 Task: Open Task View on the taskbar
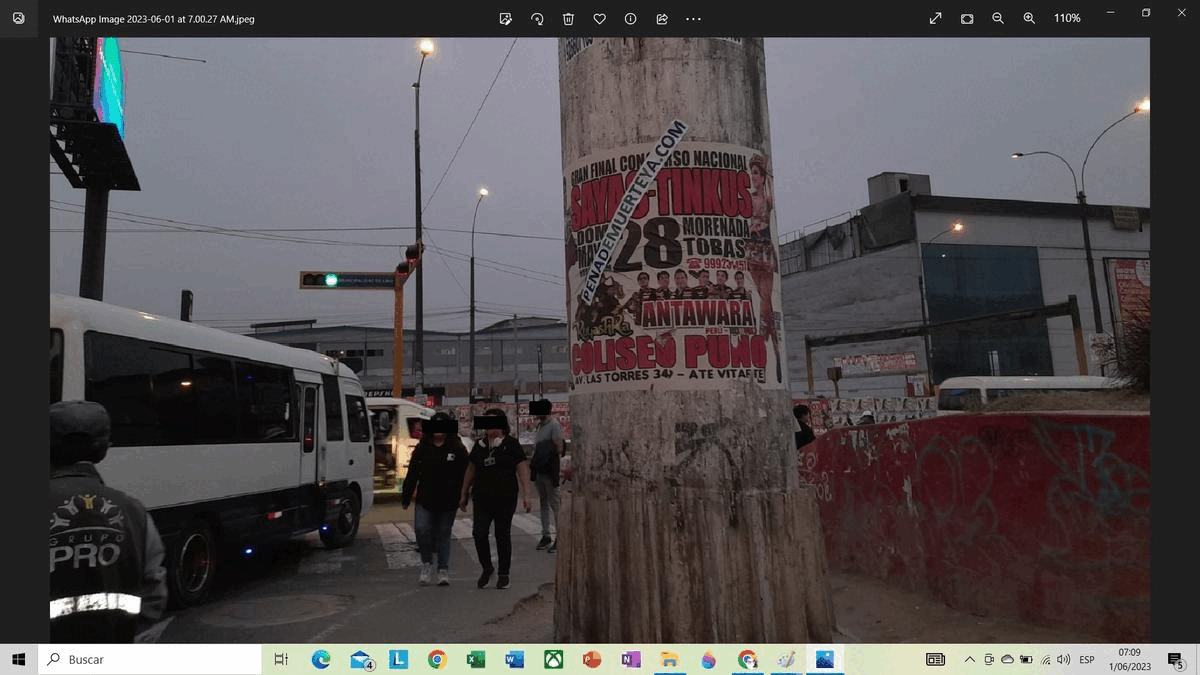pos(281,660)
